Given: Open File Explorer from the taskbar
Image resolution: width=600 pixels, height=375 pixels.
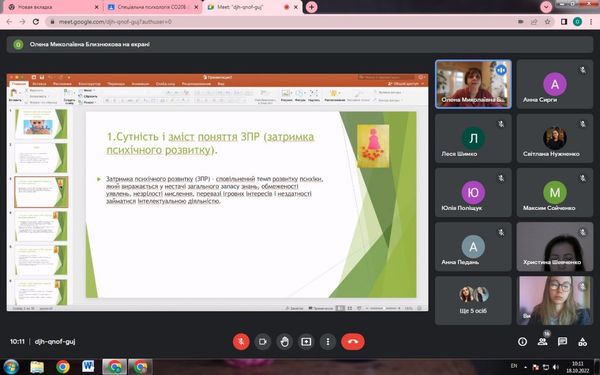Looking at the screenshot, I should [37, 367].
